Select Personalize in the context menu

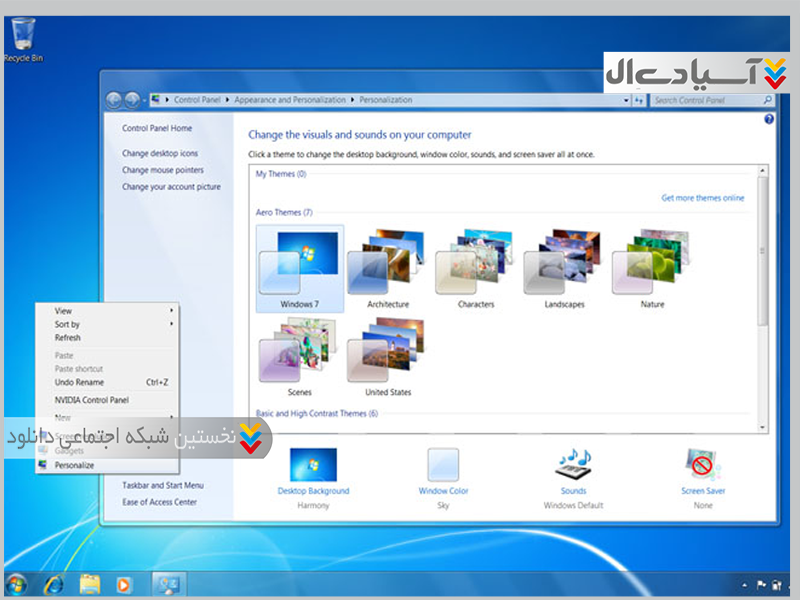pyautogui.click(x=74, y=465)
